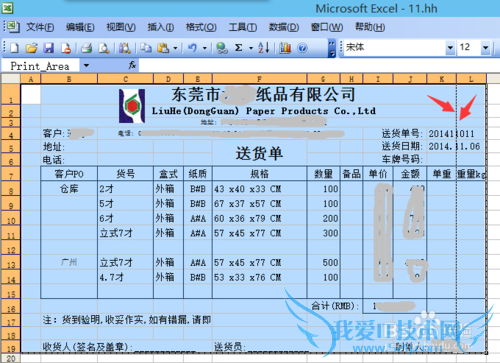Open the 文件(F) menu
Screen dimensions: 500x363
[x=40, y=27]
